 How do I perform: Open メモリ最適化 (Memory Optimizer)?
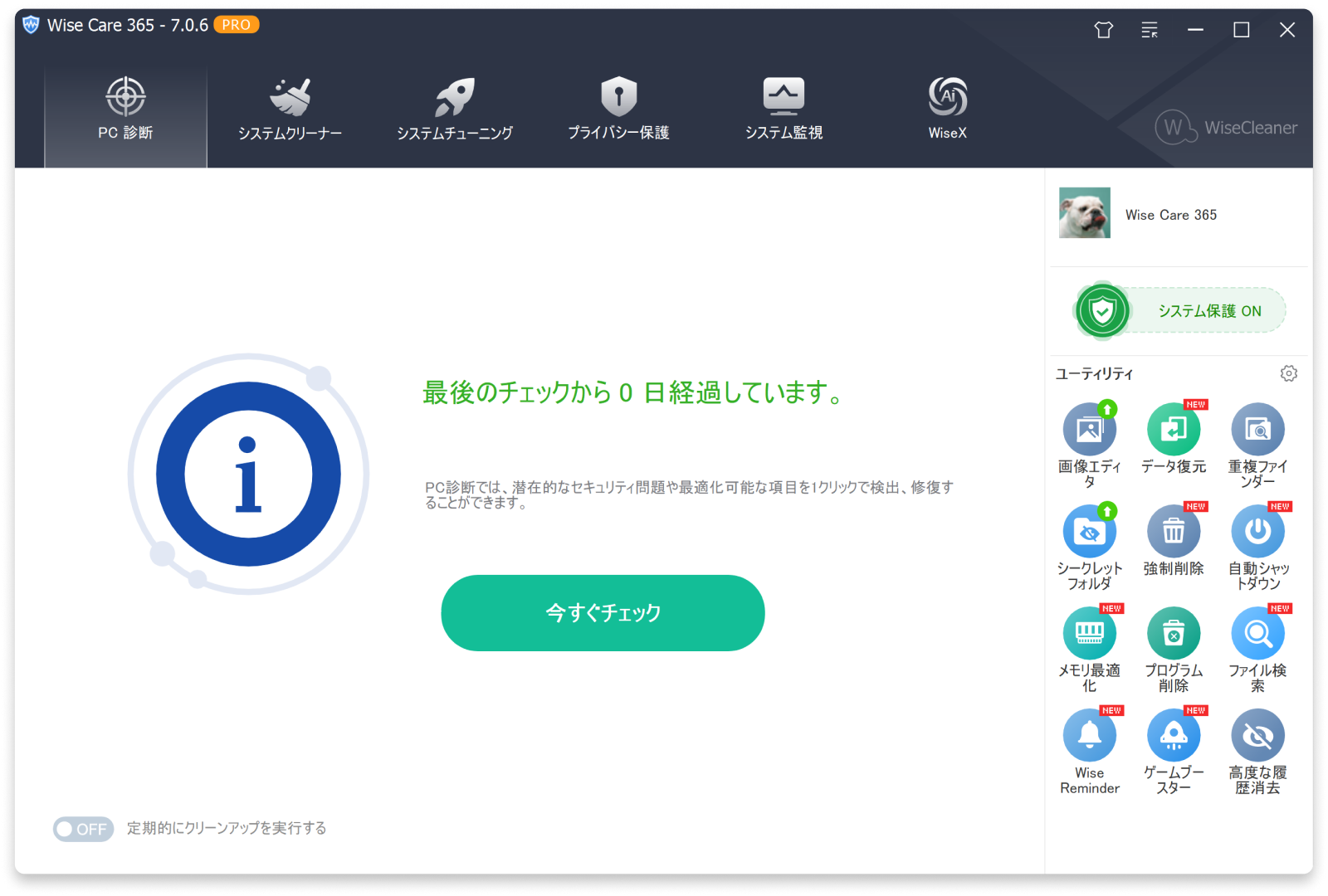coord(1090,635)
